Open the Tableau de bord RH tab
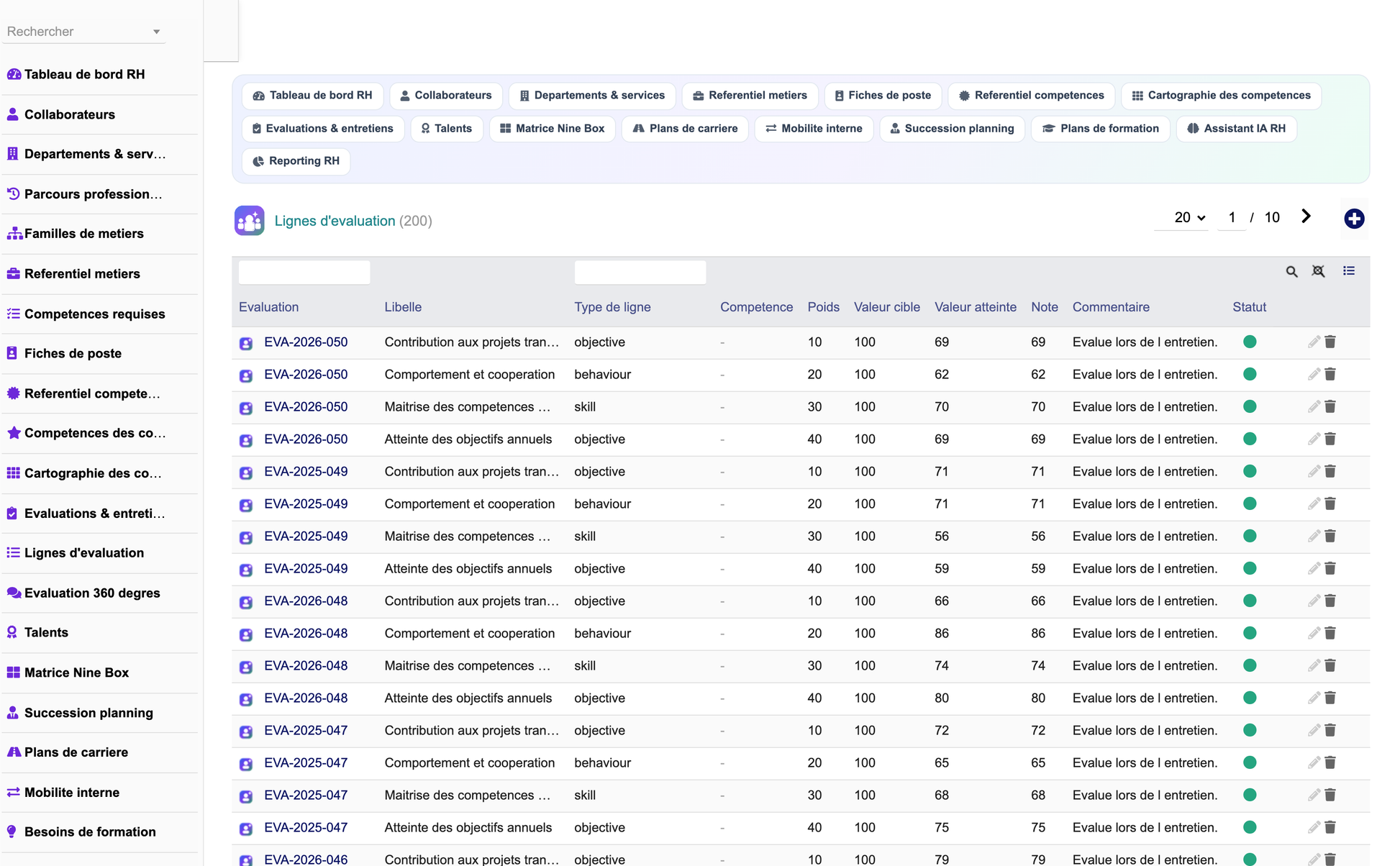 (312, 96)
